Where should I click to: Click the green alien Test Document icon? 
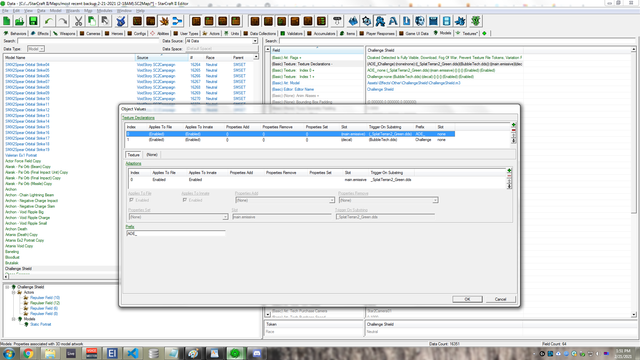pyautogui.click(x=476, y=21)
